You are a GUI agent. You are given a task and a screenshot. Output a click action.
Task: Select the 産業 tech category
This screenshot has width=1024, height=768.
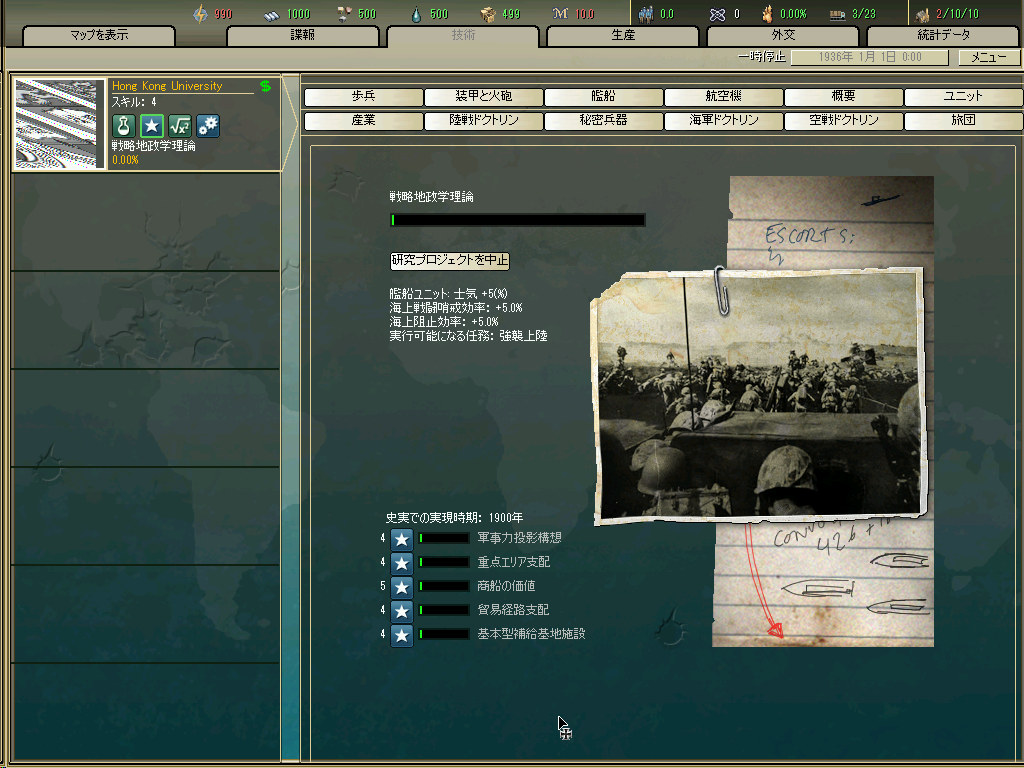[364, 121]
